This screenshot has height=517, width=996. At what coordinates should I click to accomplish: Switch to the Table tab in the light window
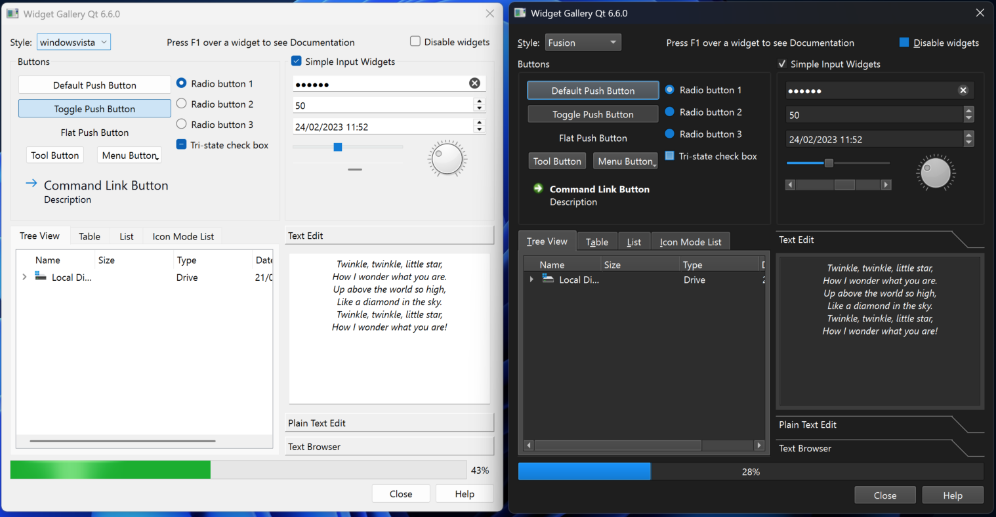tap(89, 237)
